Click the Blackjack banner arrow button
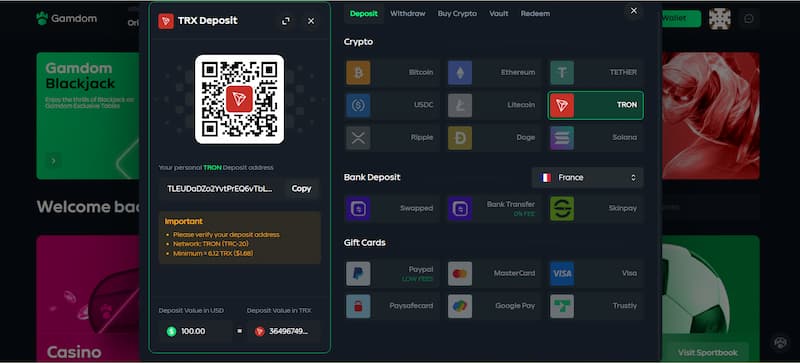The height and width of the screenshot is (363, 800). point(54,161)
